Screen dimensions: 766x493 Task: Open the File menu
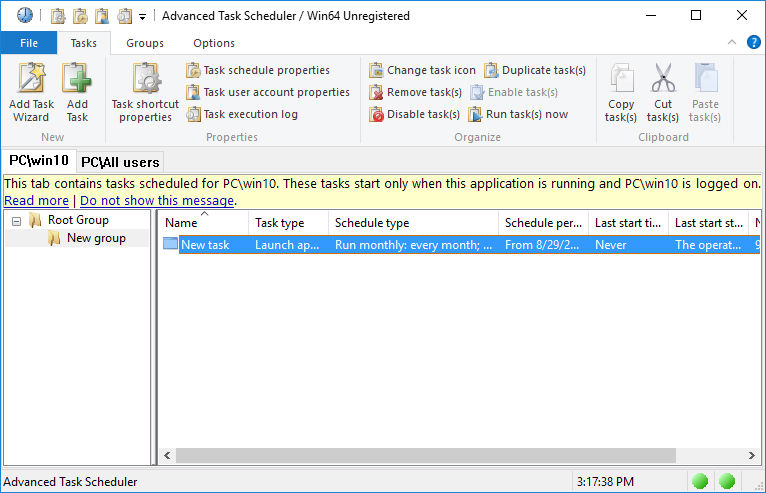(x=29, y=43)
